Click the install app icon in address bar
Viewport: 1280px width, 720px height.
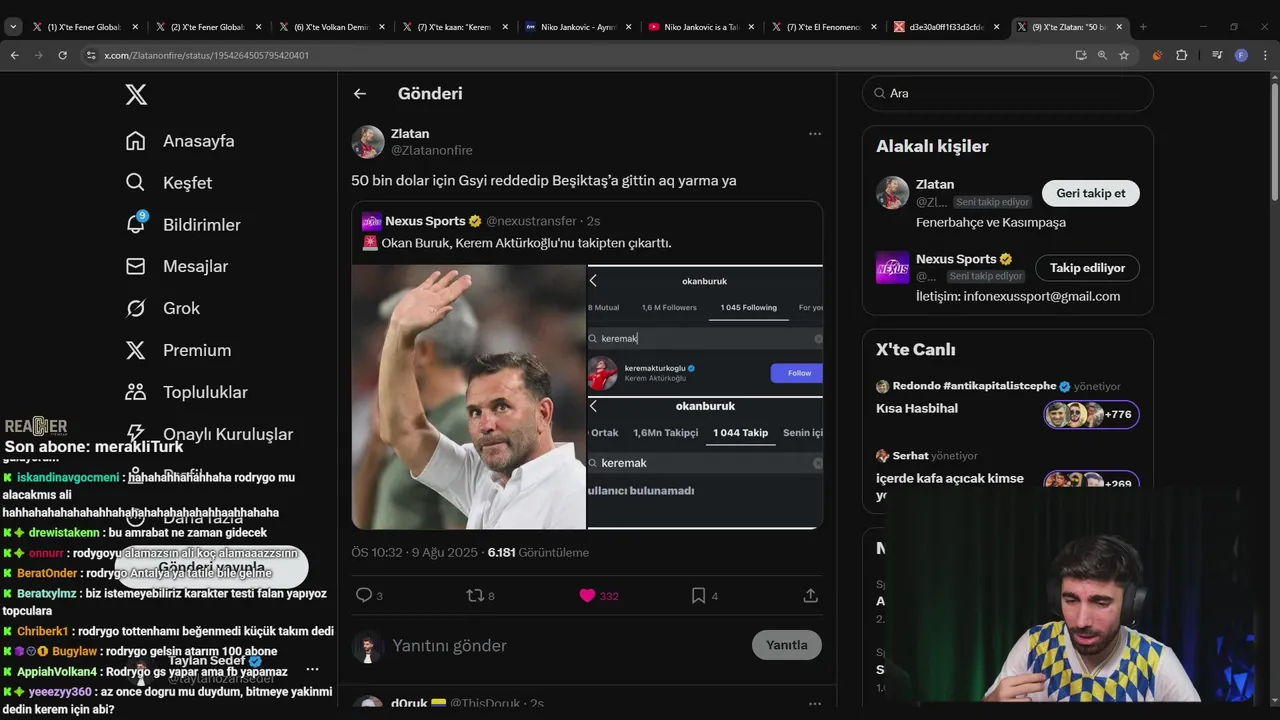pos(1081,55)
